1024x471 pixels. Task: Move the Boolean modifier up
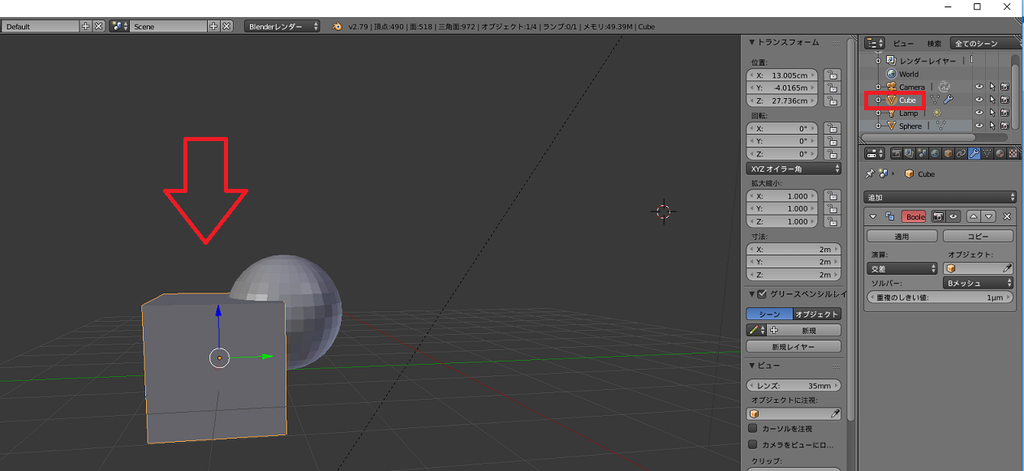(x=976, y=216)
